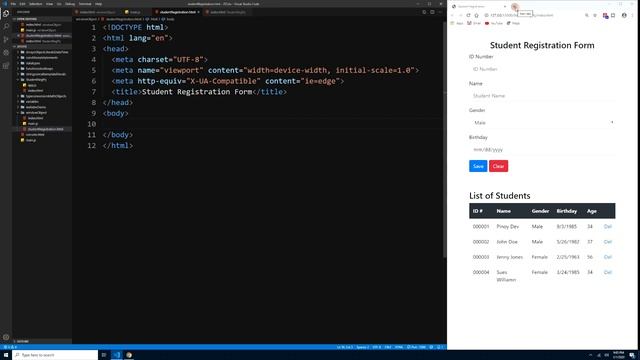Image resolution: width=640 pixels, height=360 pixels.
Task: Open the Selection menu in VS Code
Action: 36,4
